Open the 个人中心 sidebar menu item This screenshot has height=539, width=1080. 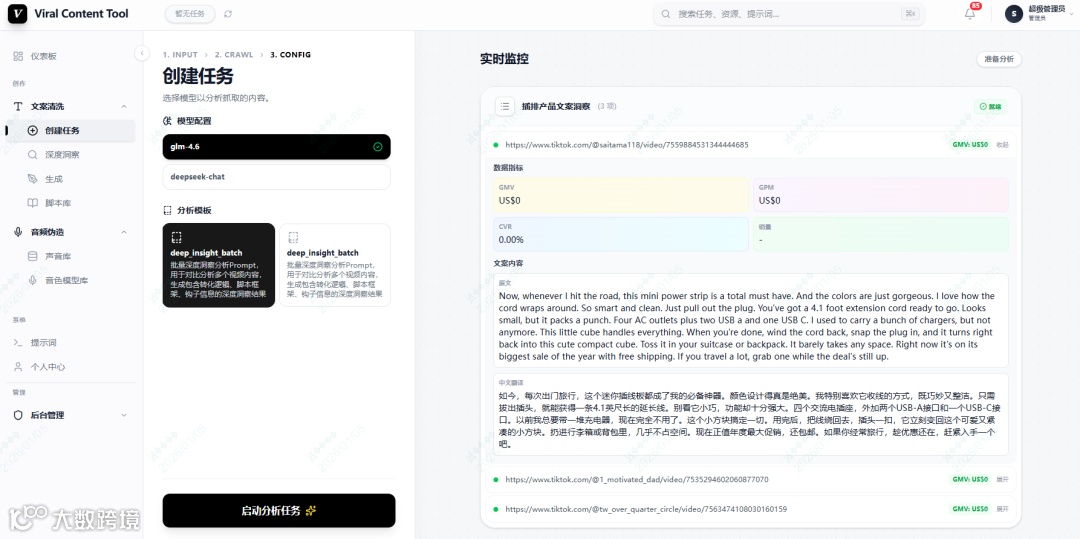[70, 367]
